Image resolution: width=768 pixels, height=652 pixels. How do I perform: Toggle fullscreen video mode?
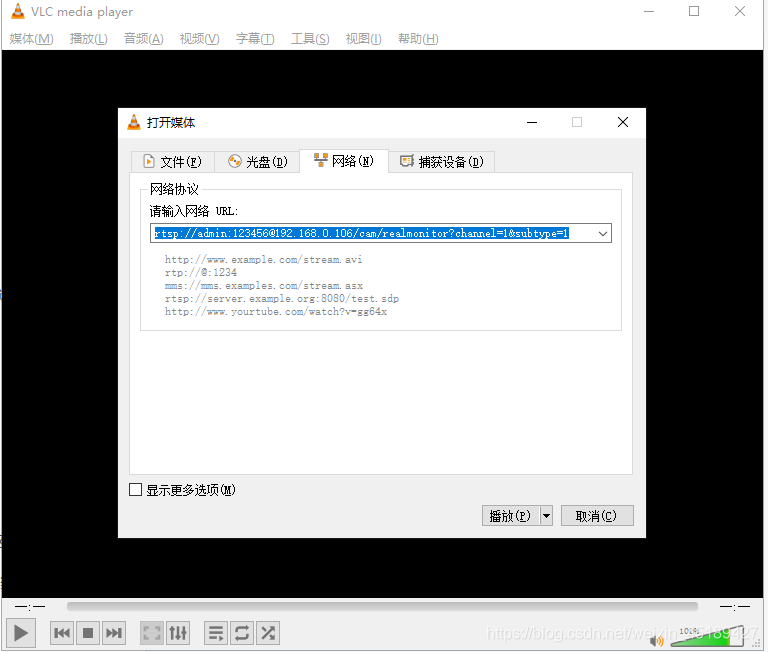152,633
